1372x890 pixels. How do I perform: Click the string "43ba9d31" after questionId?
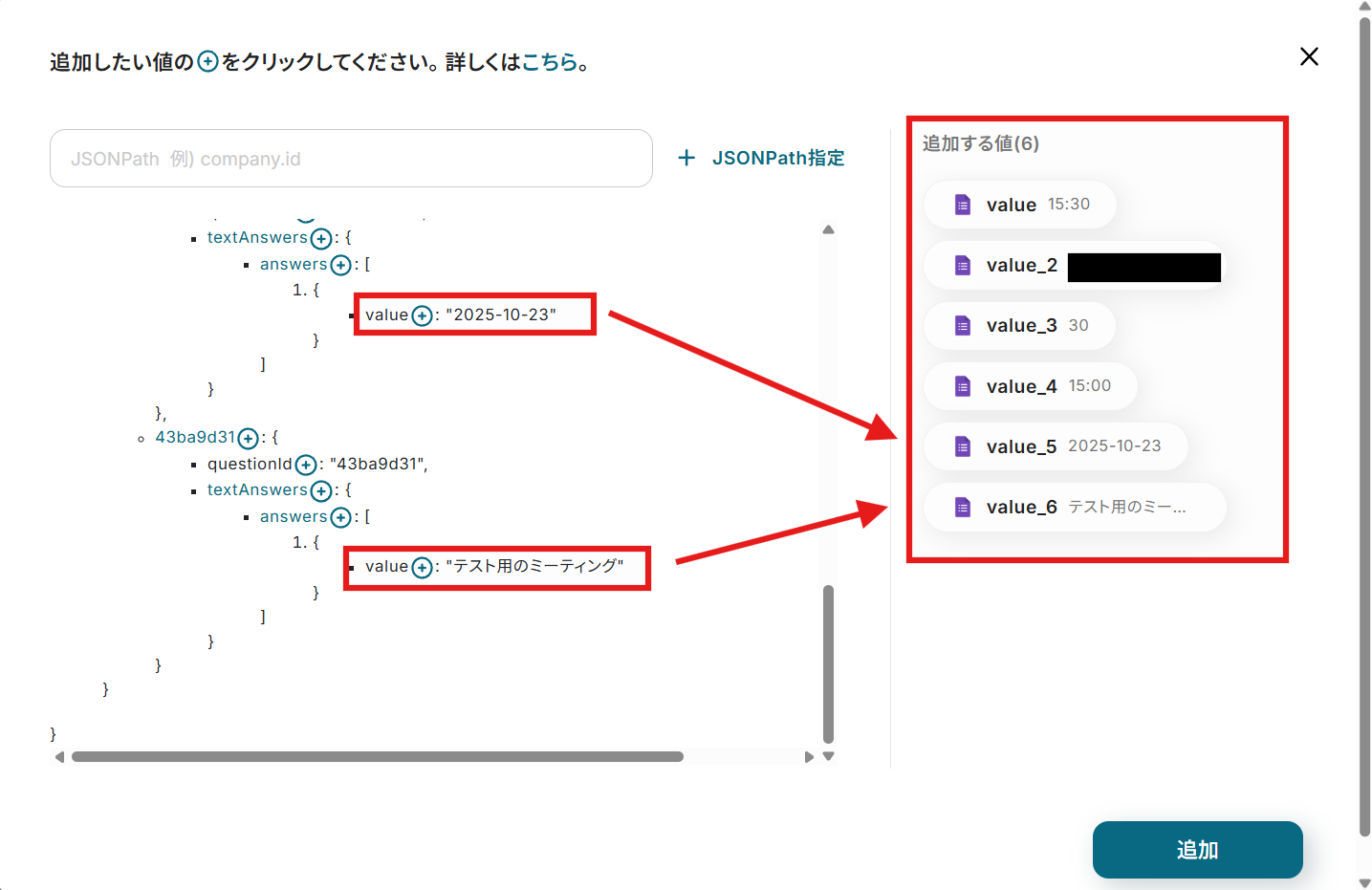click(x=376, y=464)
